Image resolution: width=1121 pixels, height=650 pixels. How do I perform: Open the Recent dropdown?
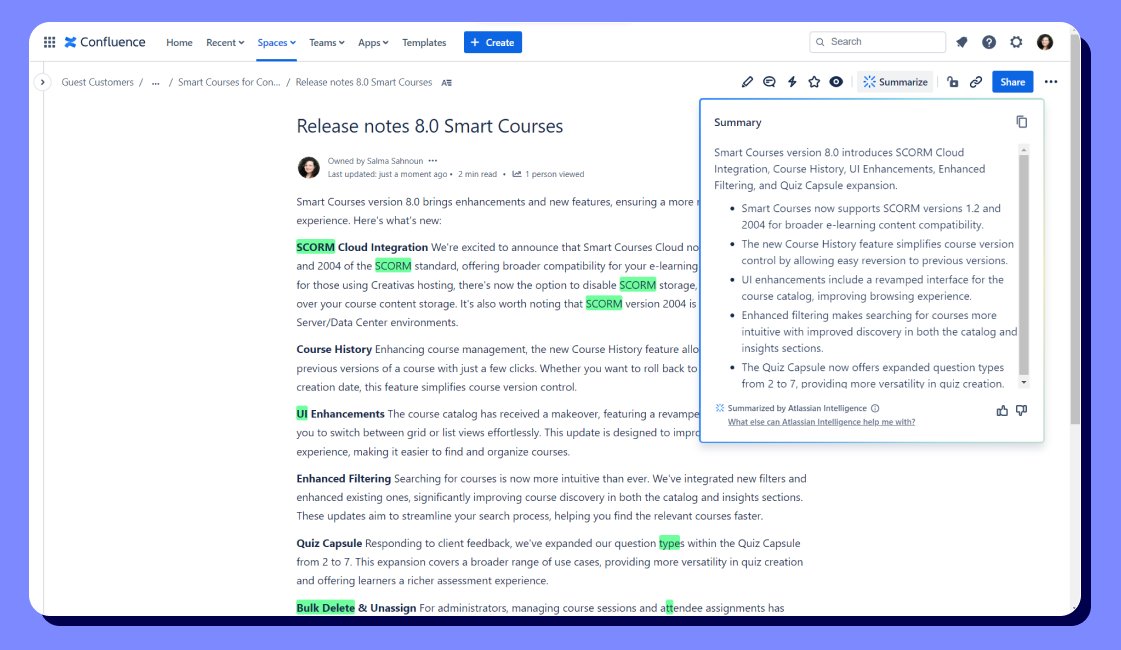[225, 43]
